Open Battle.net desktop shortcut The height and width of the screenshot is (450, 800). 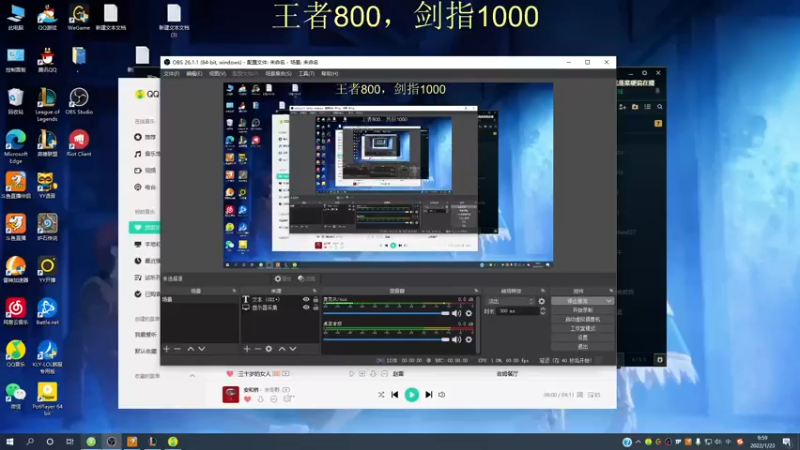[x=47, y=311]
